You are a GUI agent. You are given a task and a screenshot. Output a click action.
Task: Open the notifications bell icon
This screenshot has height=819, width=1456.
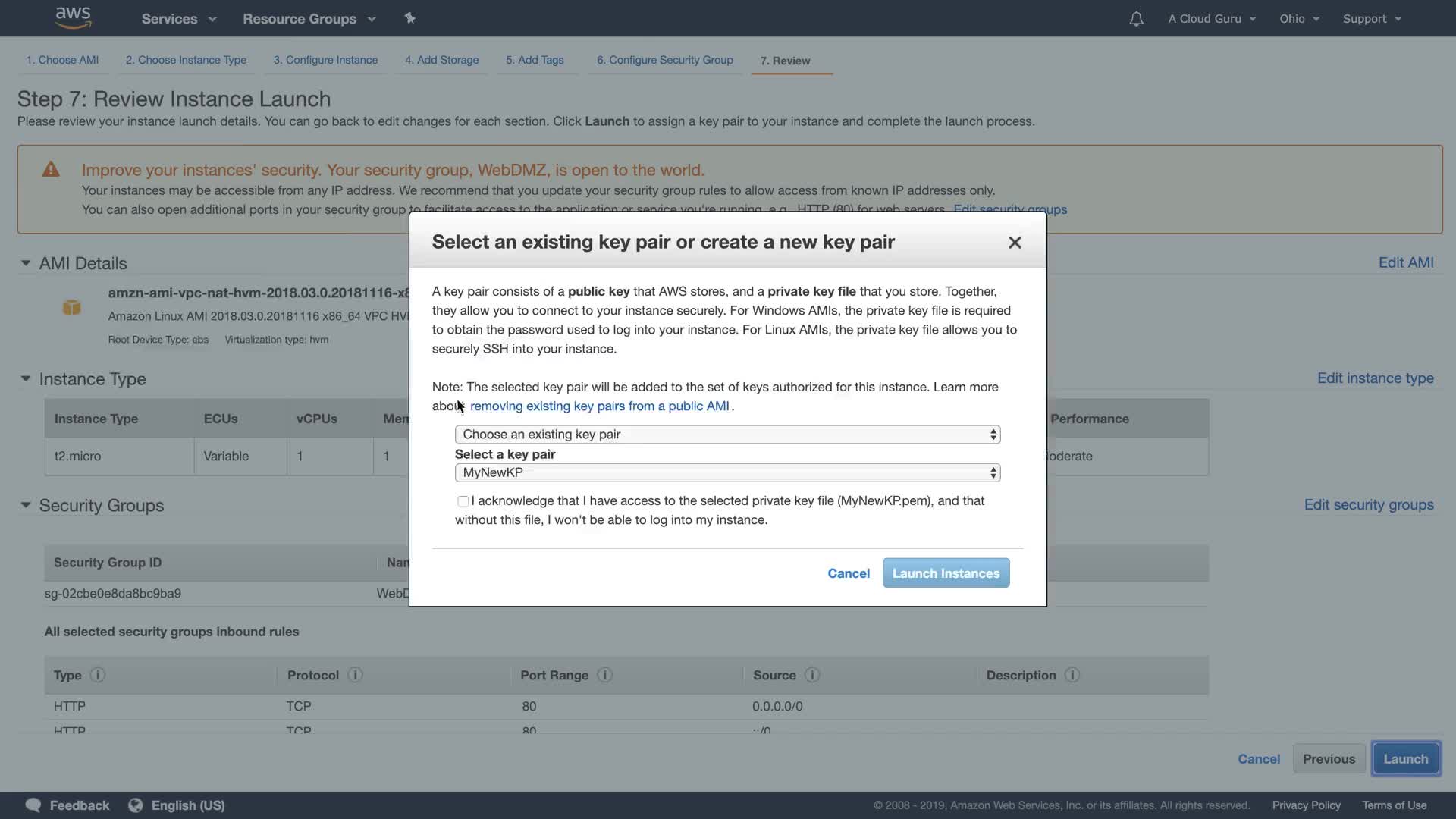coord(1136,19)
